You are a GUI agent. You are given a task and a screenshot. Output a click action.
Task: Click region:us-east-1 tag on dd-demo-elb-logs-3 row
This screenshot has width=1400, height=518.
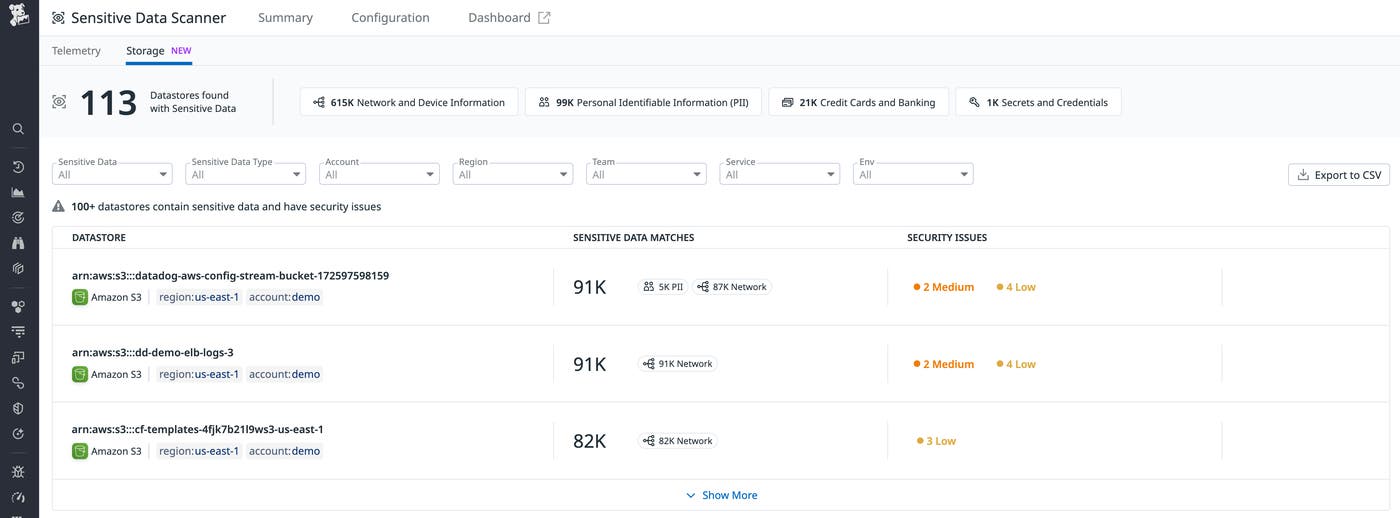199,374
